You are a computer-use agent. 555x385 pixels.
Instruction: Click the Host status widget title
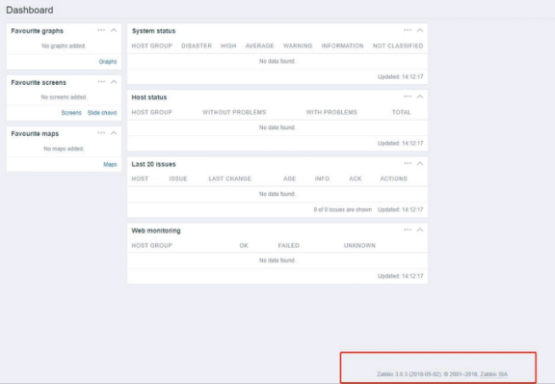point(149,97)
